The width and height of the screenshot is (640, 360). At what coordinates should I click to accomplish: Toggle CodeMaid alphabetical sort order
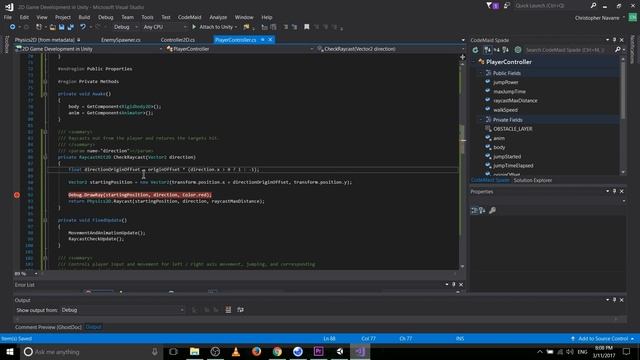click(506, 50)
